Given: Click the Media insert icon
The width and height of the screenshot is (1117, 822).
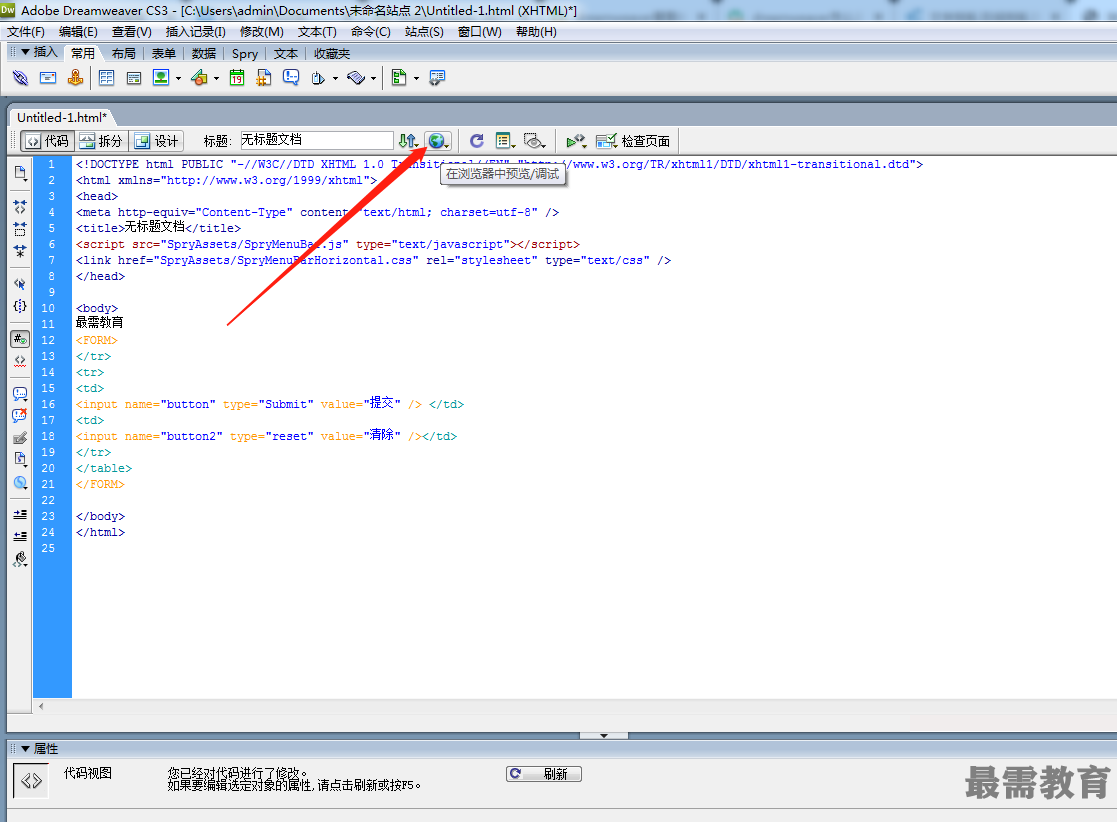Looking at the screenshot, I should (199, 78).
